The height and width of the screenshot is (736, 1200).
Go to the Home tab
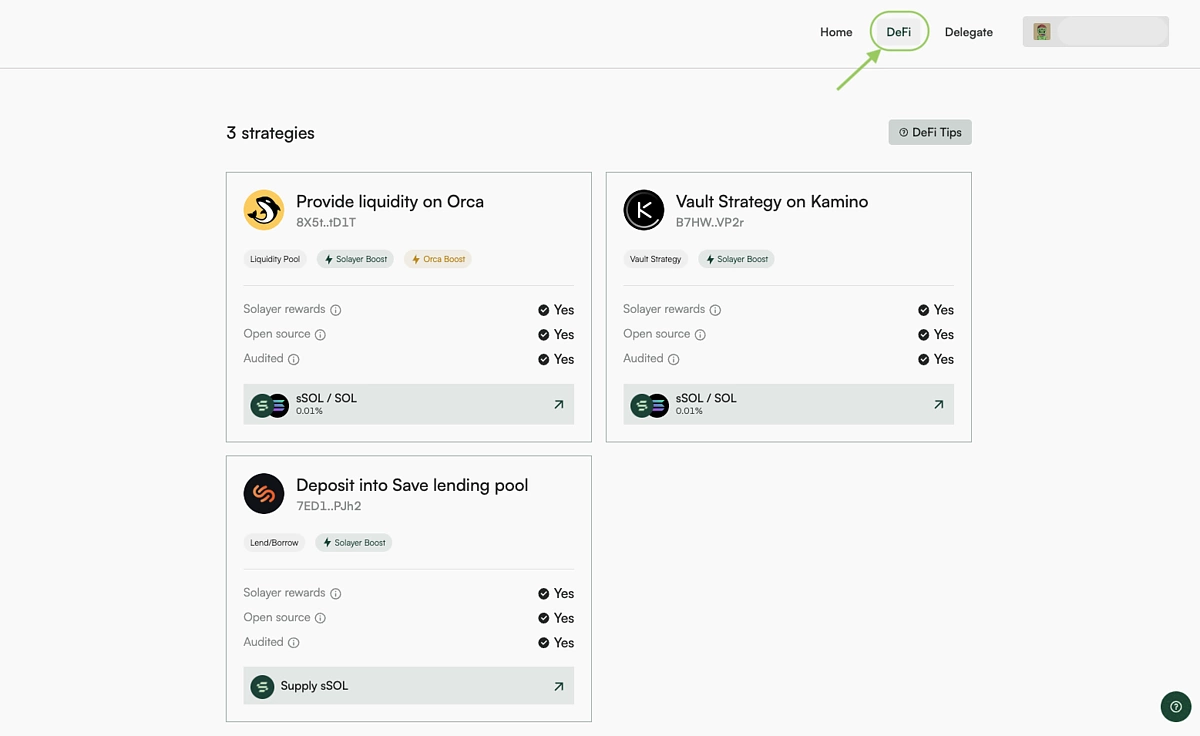tap(836, 32)
